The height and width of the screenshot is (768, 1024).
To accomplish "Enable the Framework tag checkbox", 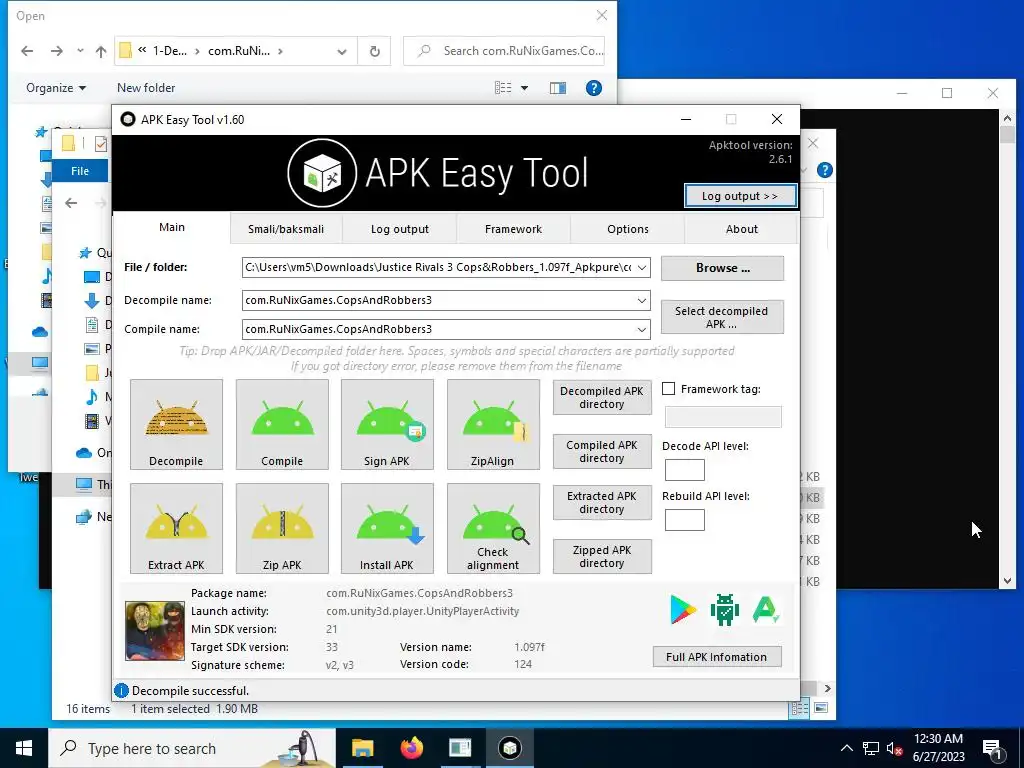I will (x=669, y=389).
